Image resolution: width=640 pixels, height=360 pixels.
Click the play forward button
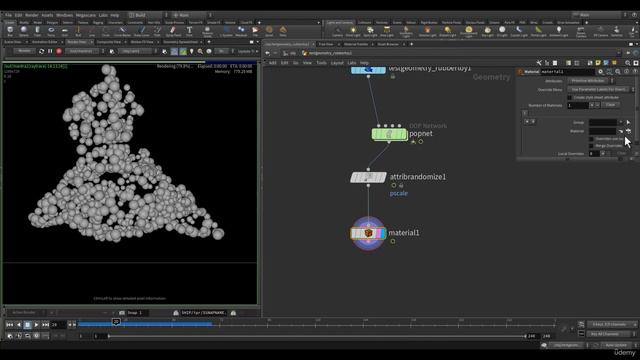pos(36,325)
